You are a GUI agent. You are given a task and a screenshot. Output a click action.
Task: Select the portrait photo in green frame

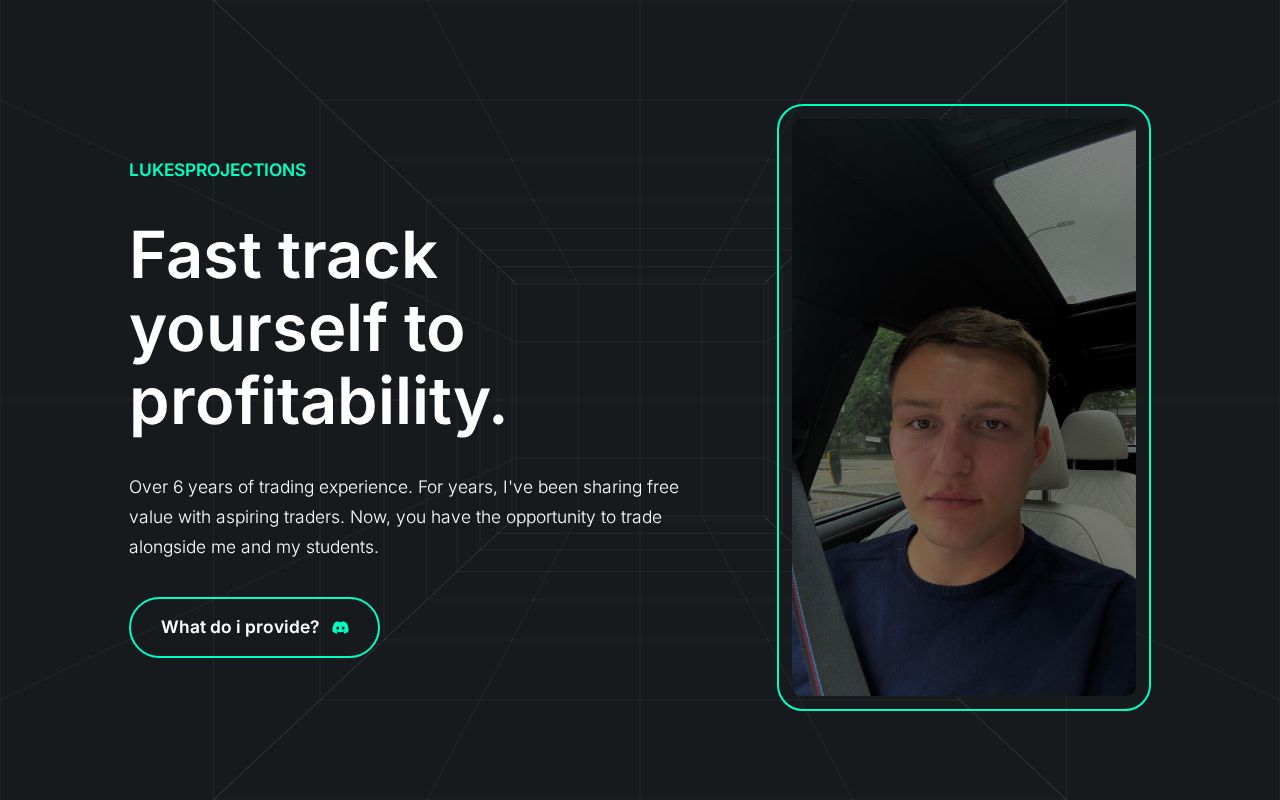(964, 407)
